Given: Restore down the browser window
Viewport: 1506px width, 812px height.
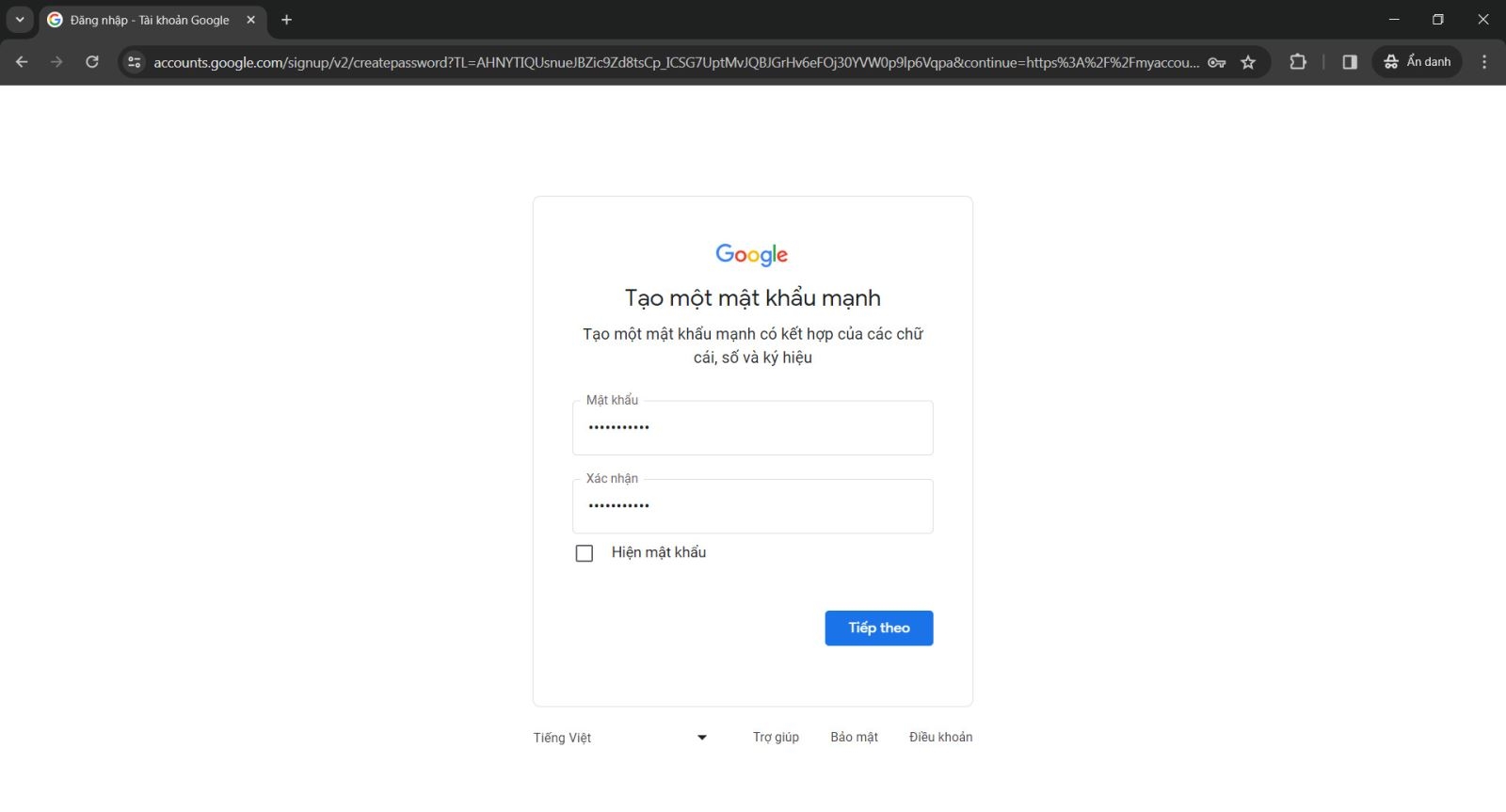Looking at the screenshot, I should [1438, 20].
